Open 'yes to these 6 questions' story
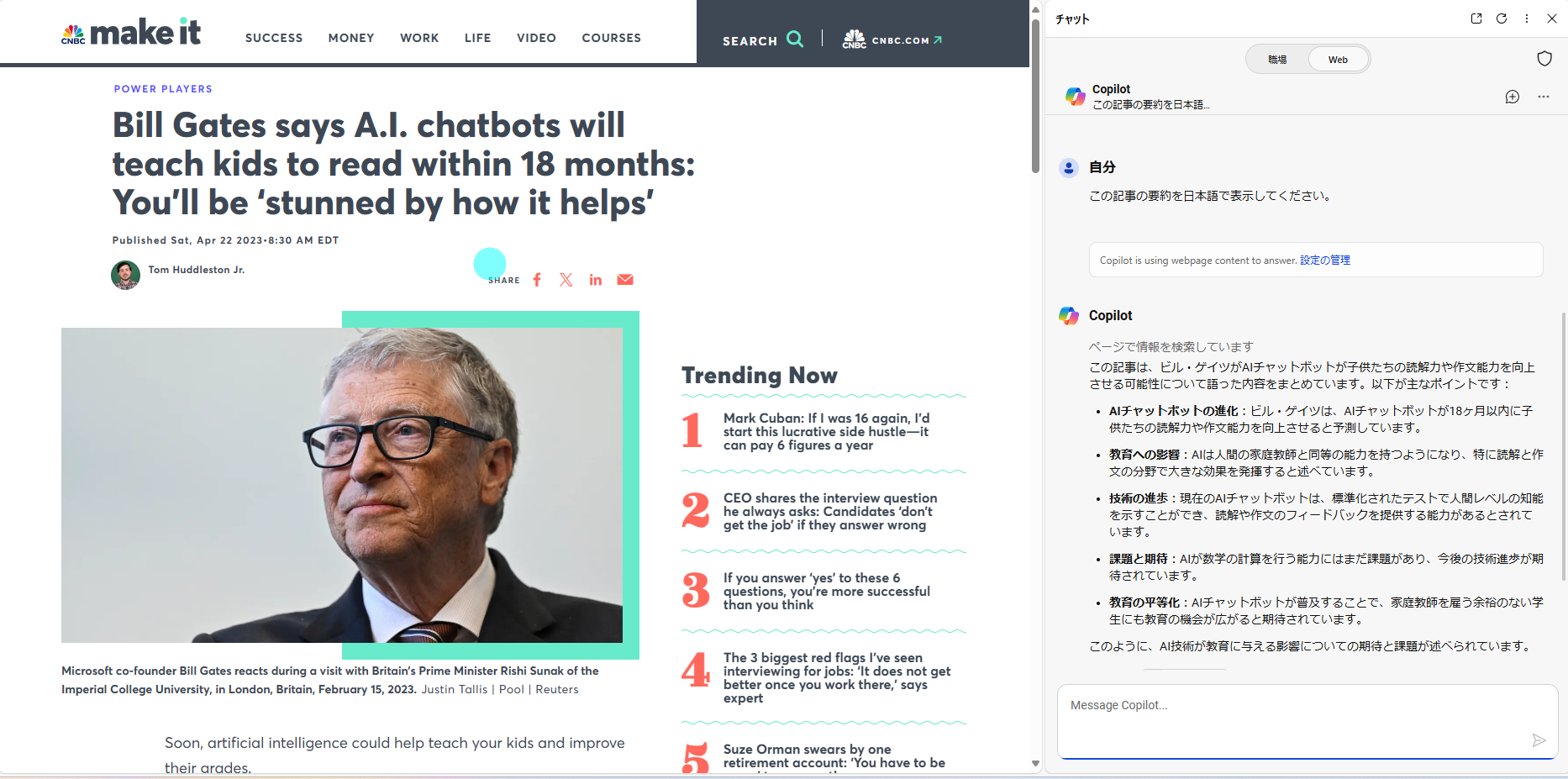 [827, 592]
